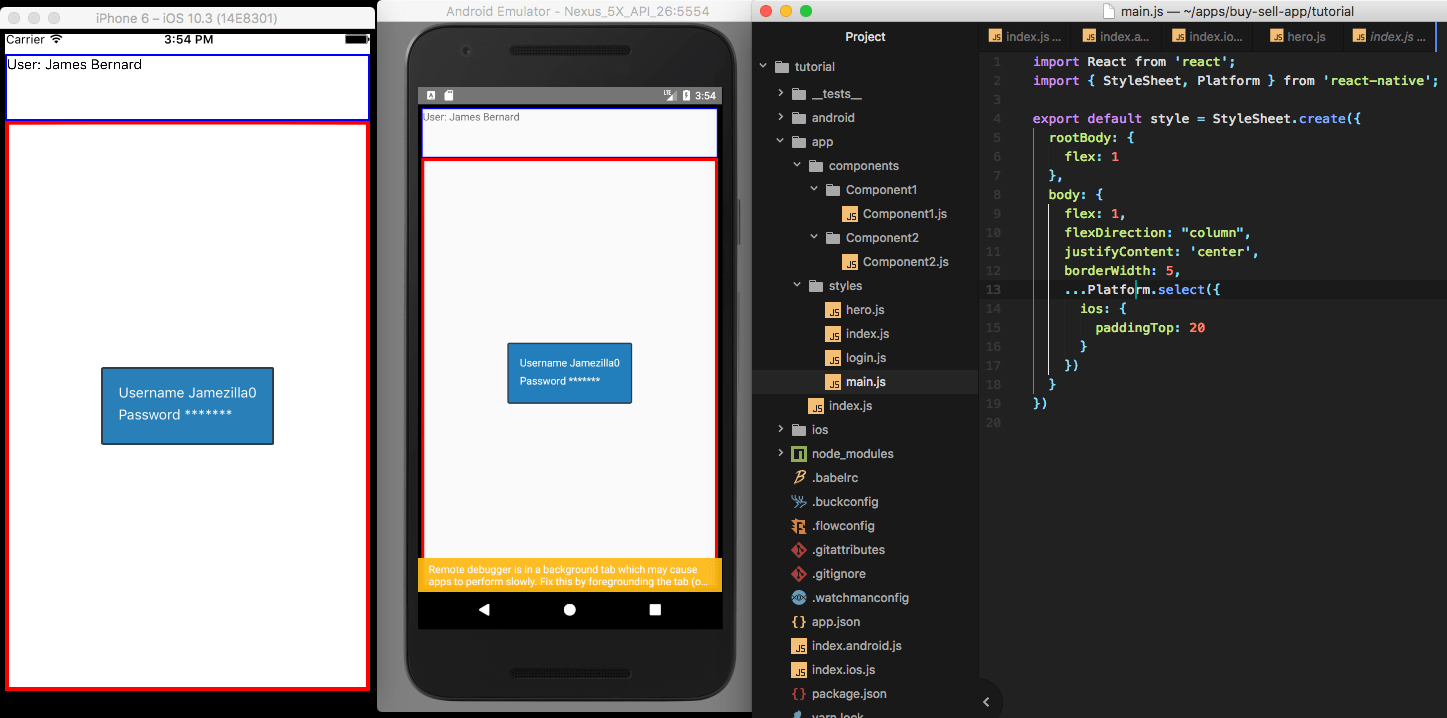Open the .watchmanconfig file
The width and height of the screenshot is (1447, 718).
pos(860,598)
